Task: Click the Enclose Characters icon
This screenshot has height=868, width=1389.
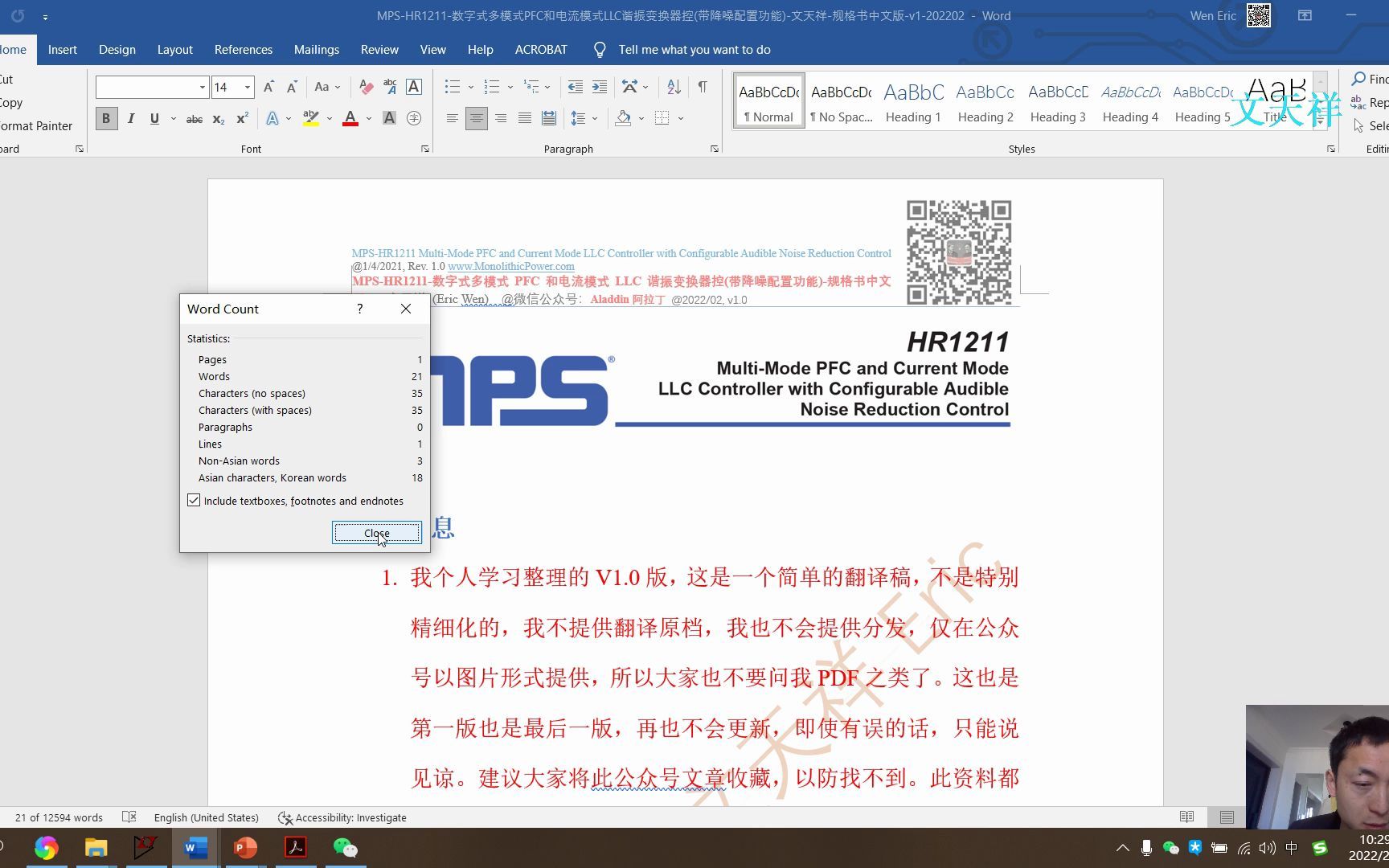Action: [x=414, y=118]
